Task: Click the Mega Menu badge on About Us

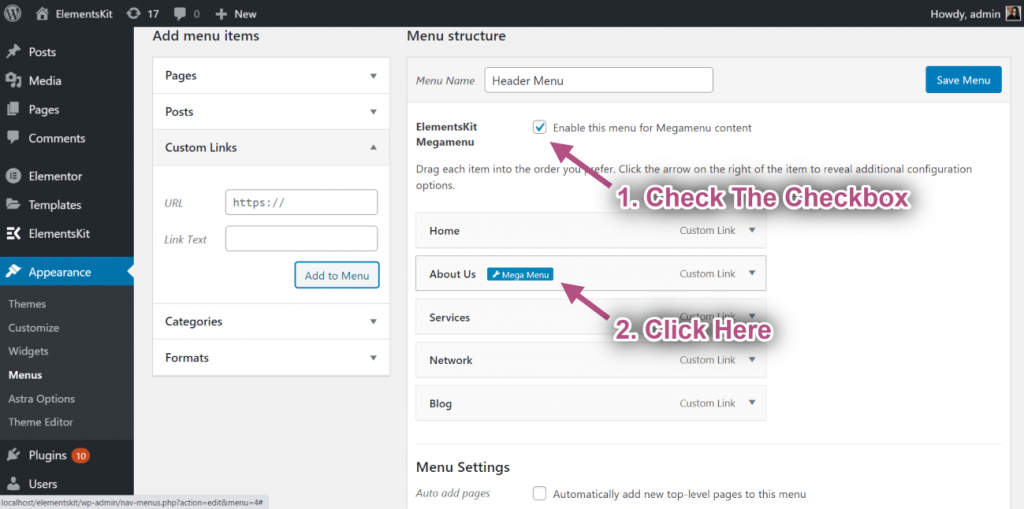Action: [x=520, y=274]
